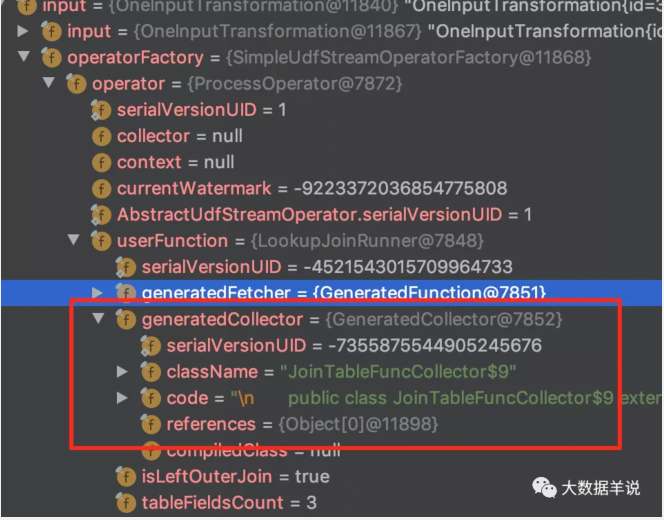This screenshot has height=520, width=664.
Task: Collapse the operator ProcessOperator node
Action: 49,84
